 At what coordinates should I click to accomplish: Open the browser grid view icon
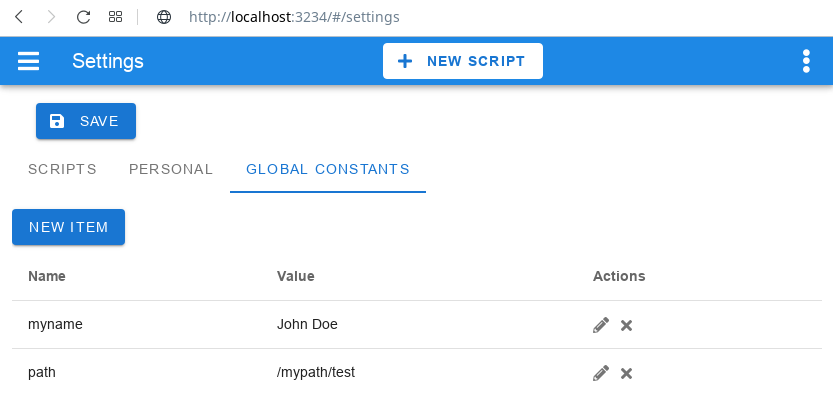[x=115, y=17]
